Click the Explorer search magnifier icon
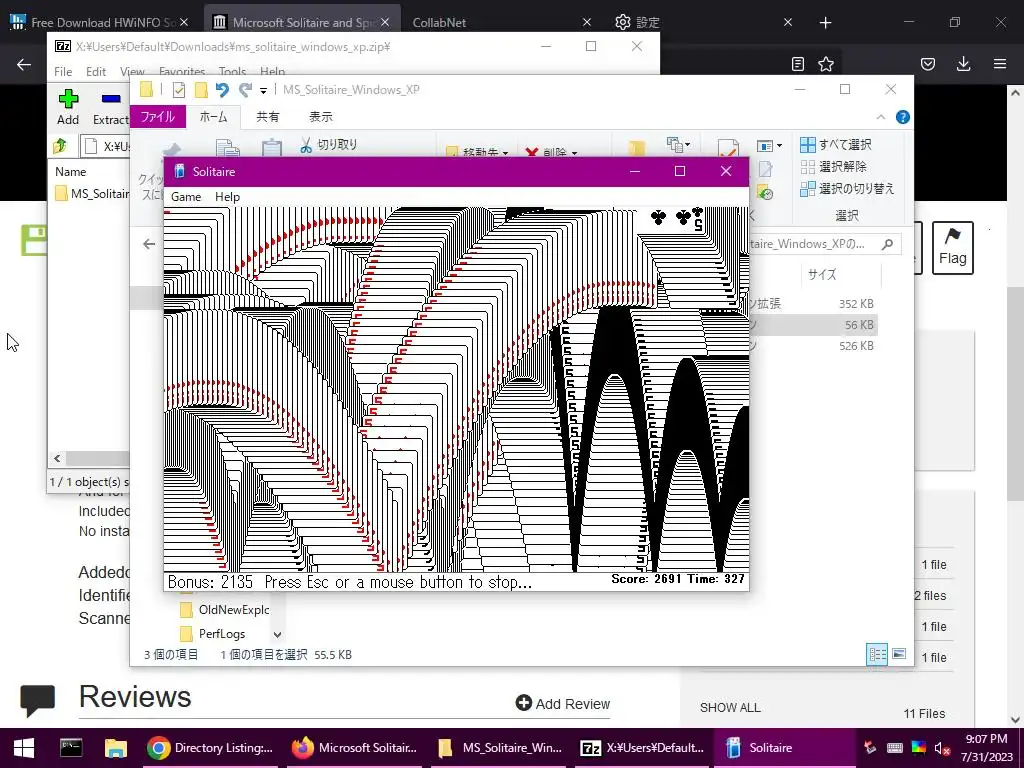The height and width of the screenshot is (768, 1024). pyautogui.click(x=887, y=244)
